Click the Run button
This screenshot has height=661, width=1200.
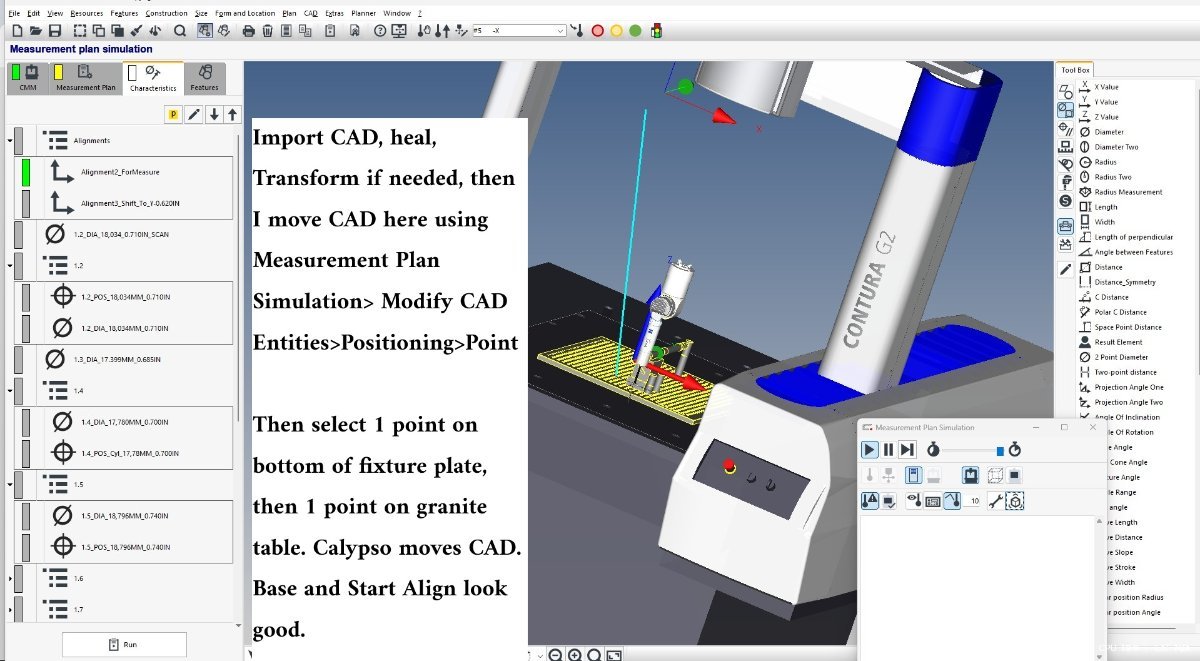[x=124, y=644]
